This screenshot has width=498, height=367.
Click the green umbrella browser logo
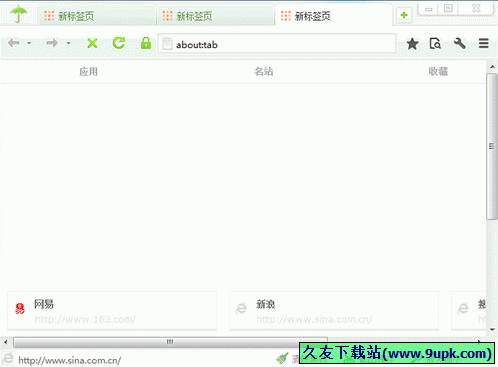[18, 14]
